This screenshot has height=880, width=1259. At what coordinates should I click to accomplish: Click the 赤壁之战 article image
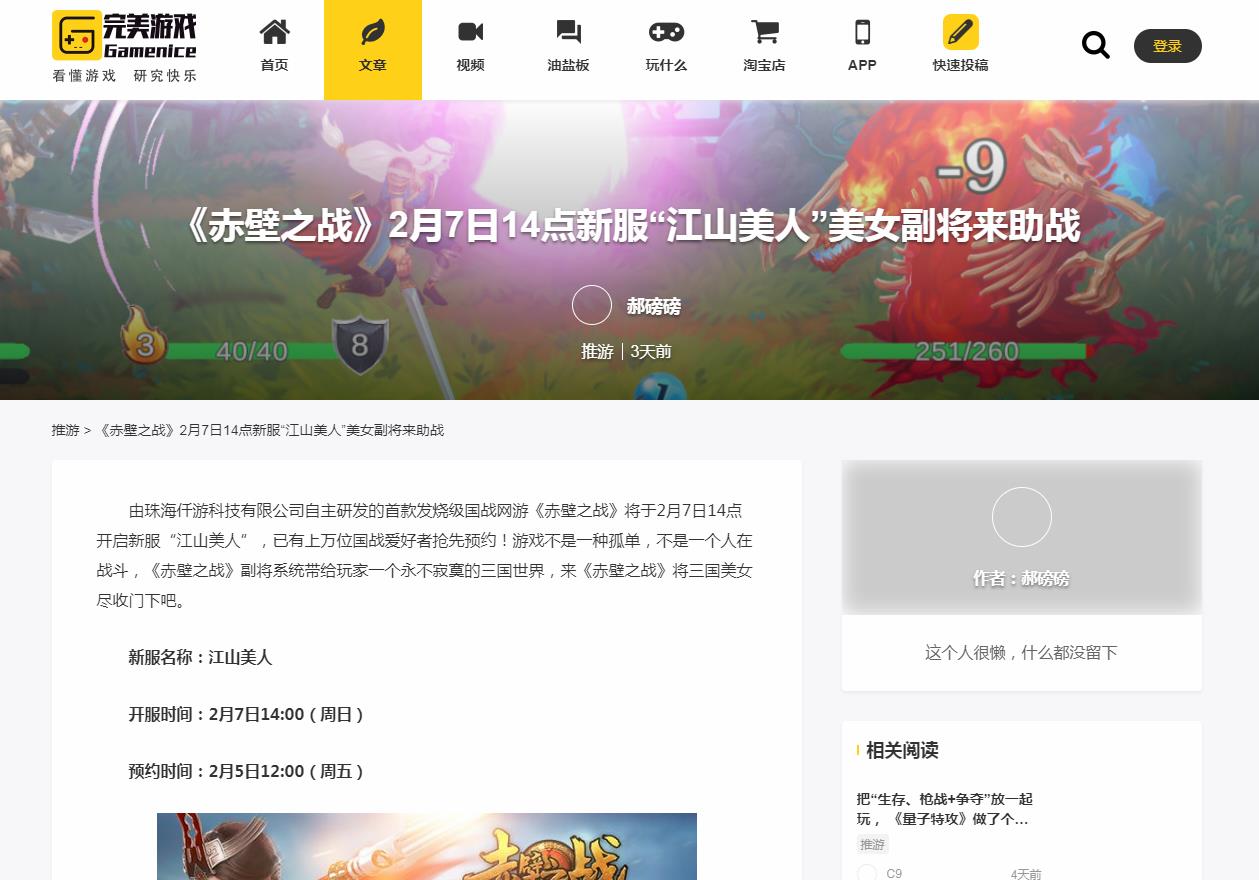coord(427,846)
